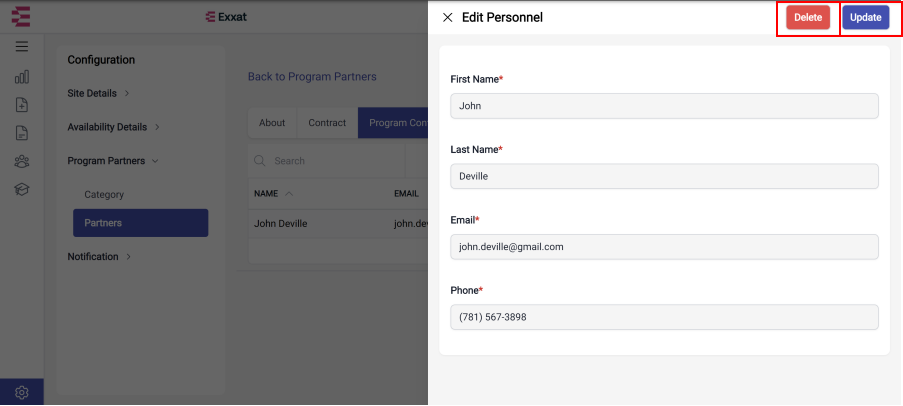
Task: Switch to the Contract tab
Action: [x=327, y=123]
